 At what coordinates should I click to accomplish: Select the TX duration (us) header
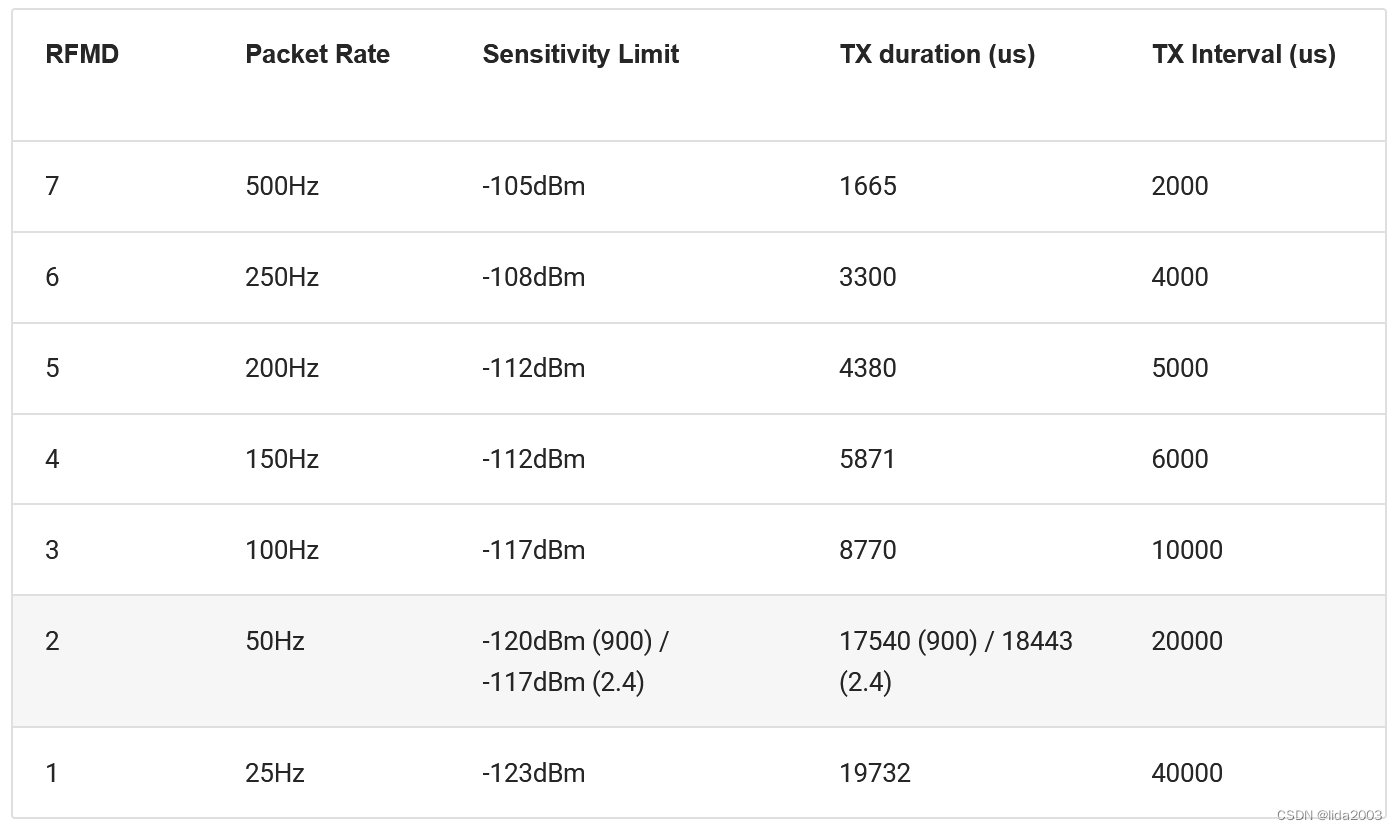coord(937,54)
